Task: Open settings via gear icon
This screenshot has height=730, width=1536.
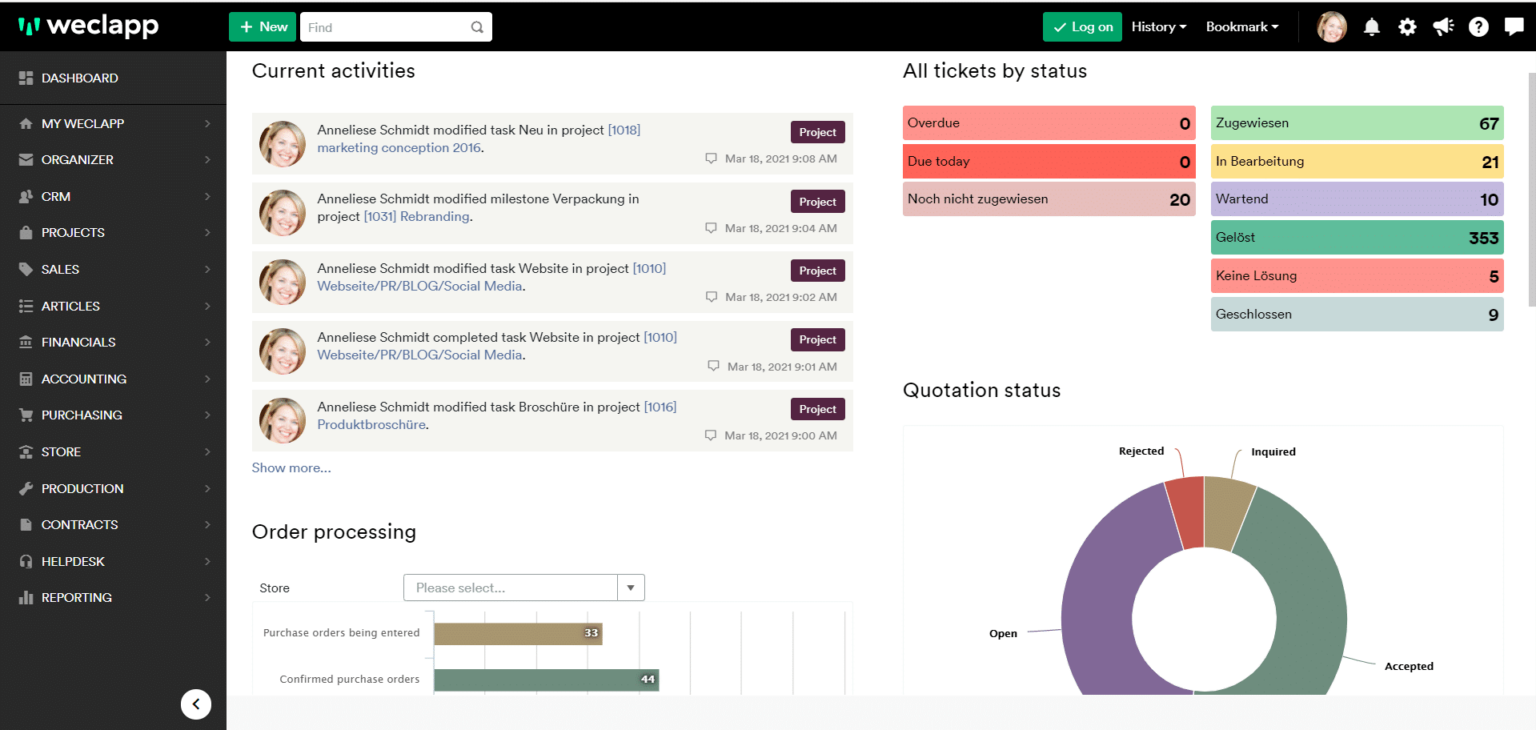Action: [1407, 27]
